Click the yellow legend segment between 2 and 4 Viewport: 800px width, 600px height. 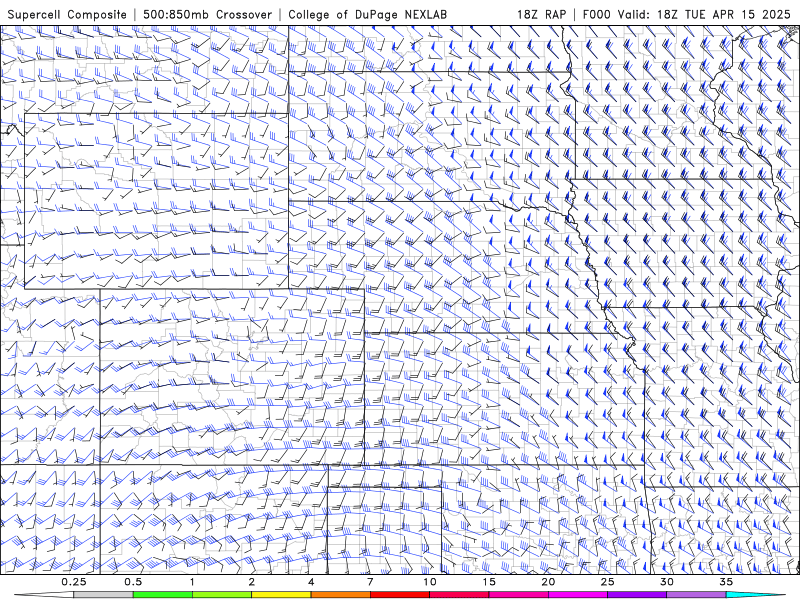click(x=281, y=595)
